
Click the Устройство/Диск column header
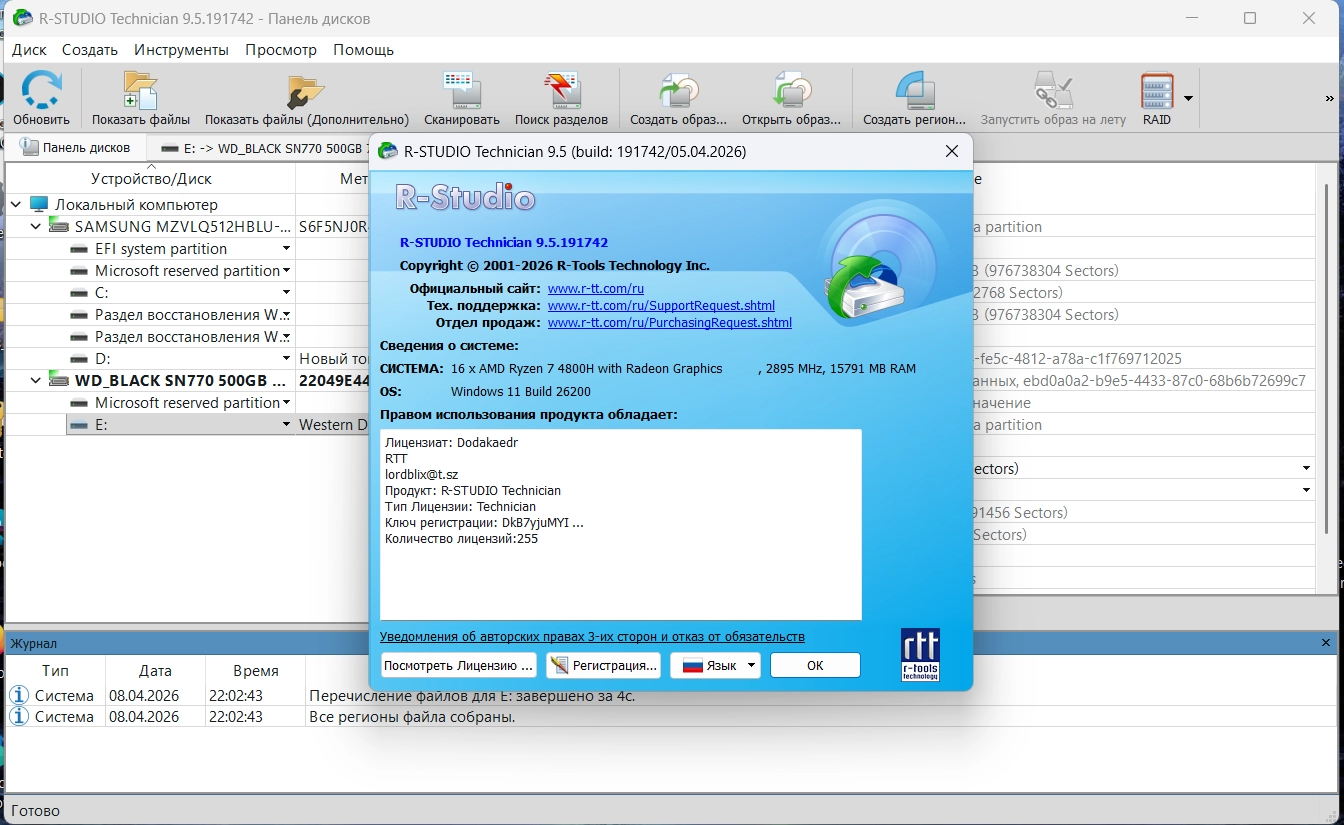[151, 179]
